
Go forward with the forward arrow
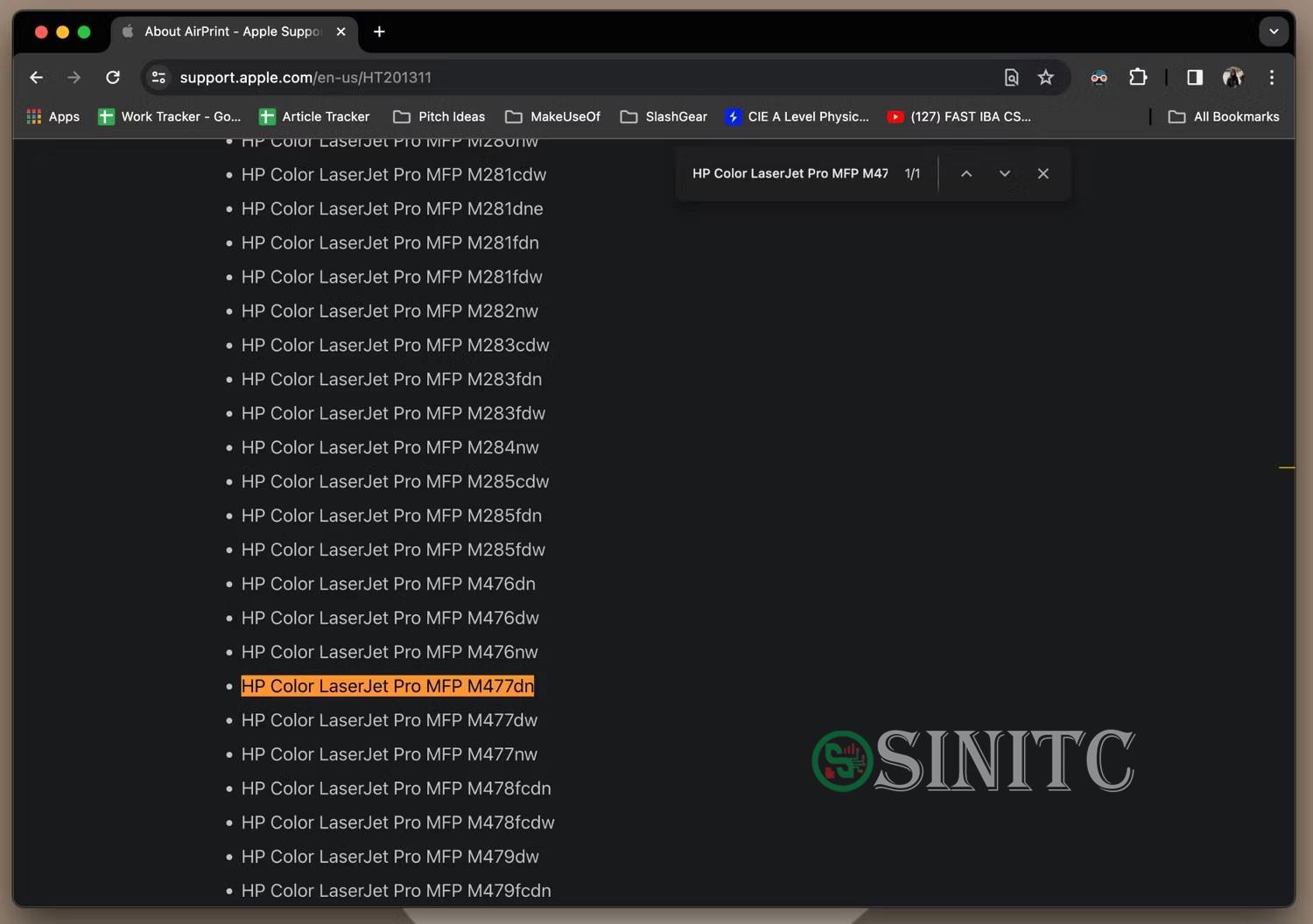click(x=74, y=78)
